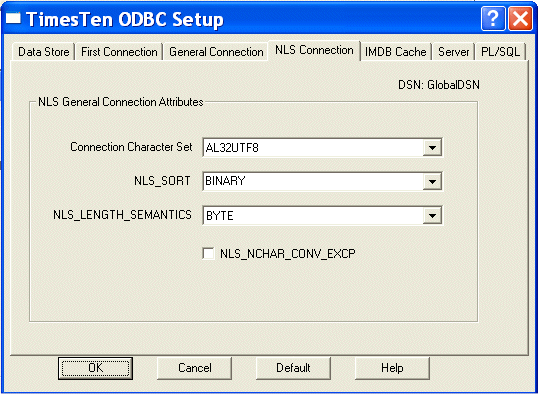
Task: Expand the Connection Character Set dropdown arrow
Action: (x=432, y=148)
